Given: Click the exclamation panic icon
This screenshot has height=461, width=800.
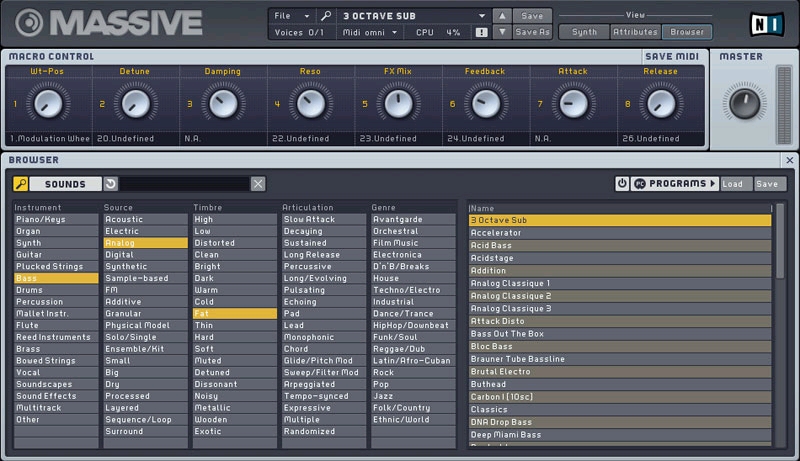Looking at the screenshot, I should [481, 32].
